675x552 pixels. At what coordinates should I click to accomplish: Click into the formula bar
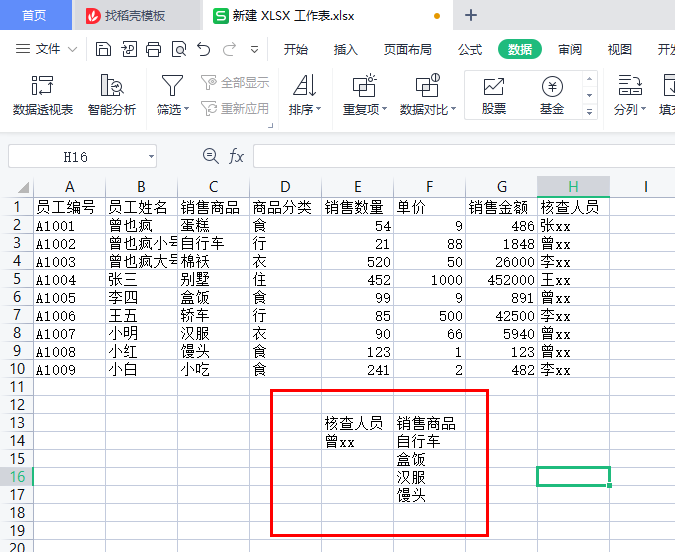[x=464, y=156]
